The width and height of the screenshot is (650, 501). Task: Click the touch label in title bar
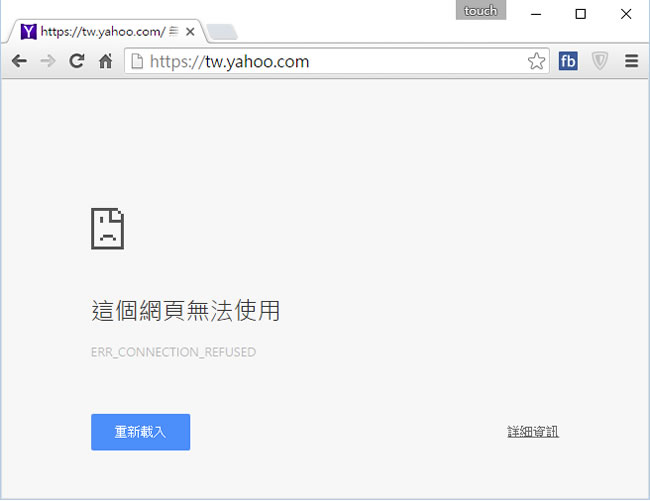(x=481, y=10)
